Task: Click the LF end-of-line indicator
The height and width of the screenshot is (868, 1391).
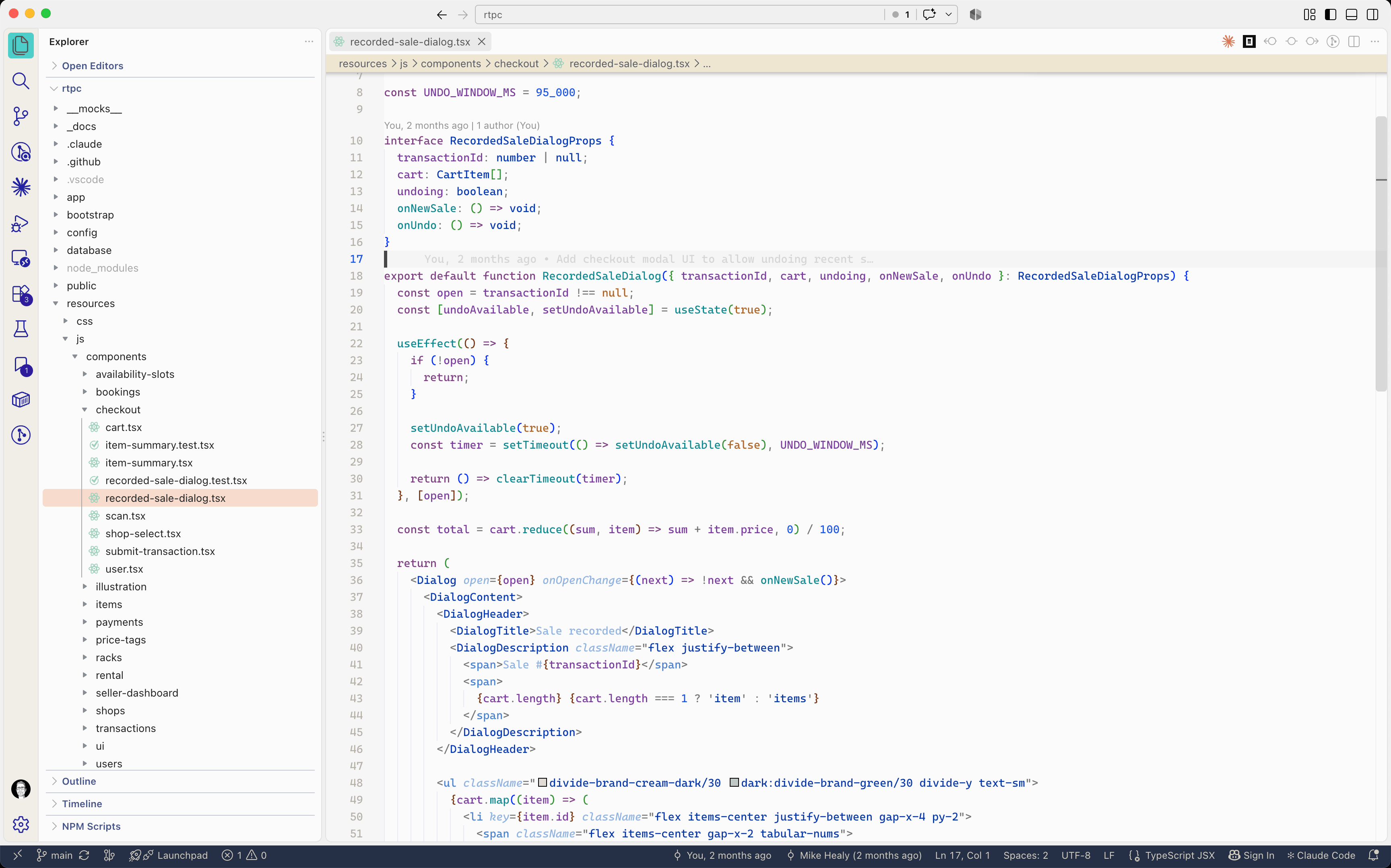Action: [1108, 856]
